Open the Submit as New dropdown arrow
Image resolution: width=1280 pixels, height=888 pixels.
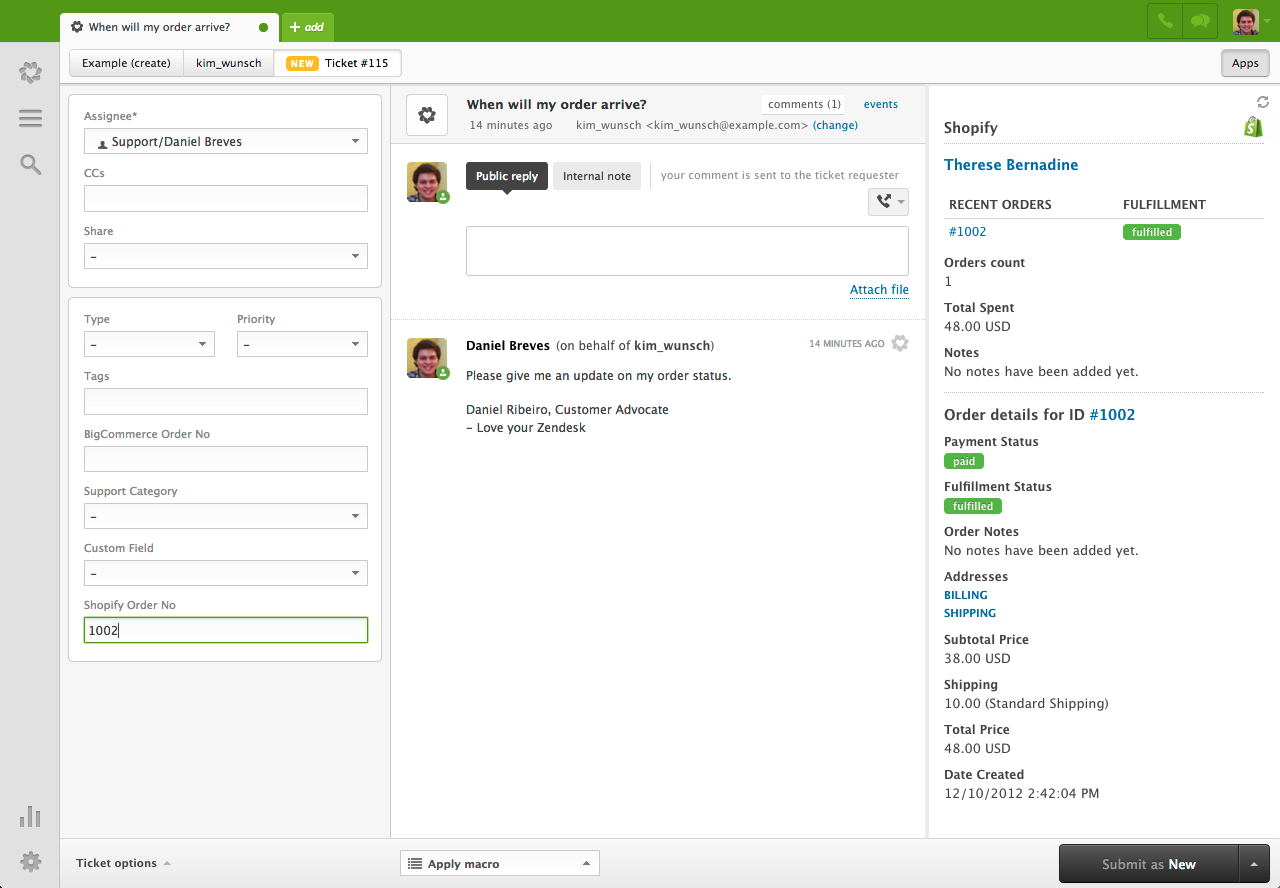pyautogui.click(x=1254, y=863)
